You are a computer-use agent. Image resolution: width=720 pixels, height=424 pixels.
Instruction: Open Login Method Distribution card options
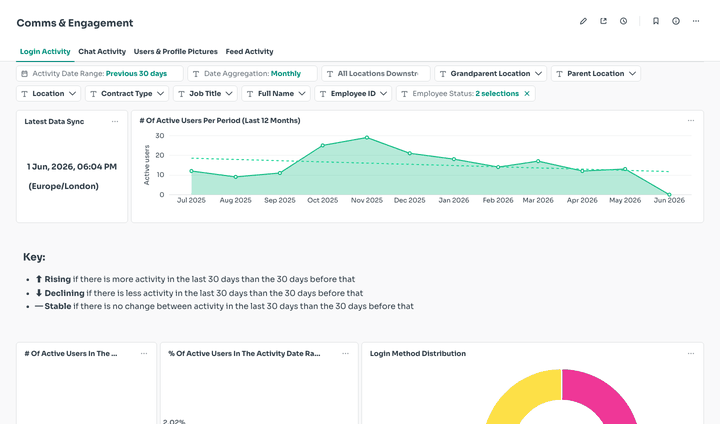[x=691, y=354]
